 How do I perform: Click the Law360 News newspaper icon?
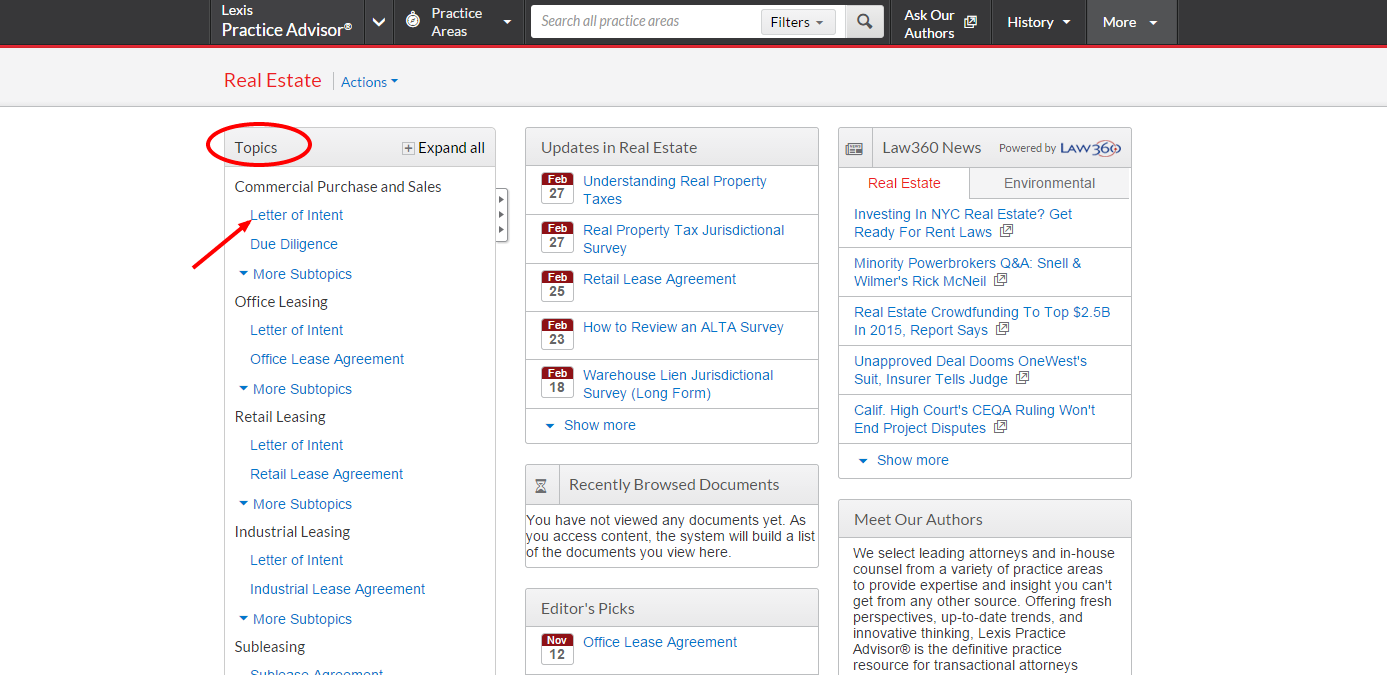(854, 148)
